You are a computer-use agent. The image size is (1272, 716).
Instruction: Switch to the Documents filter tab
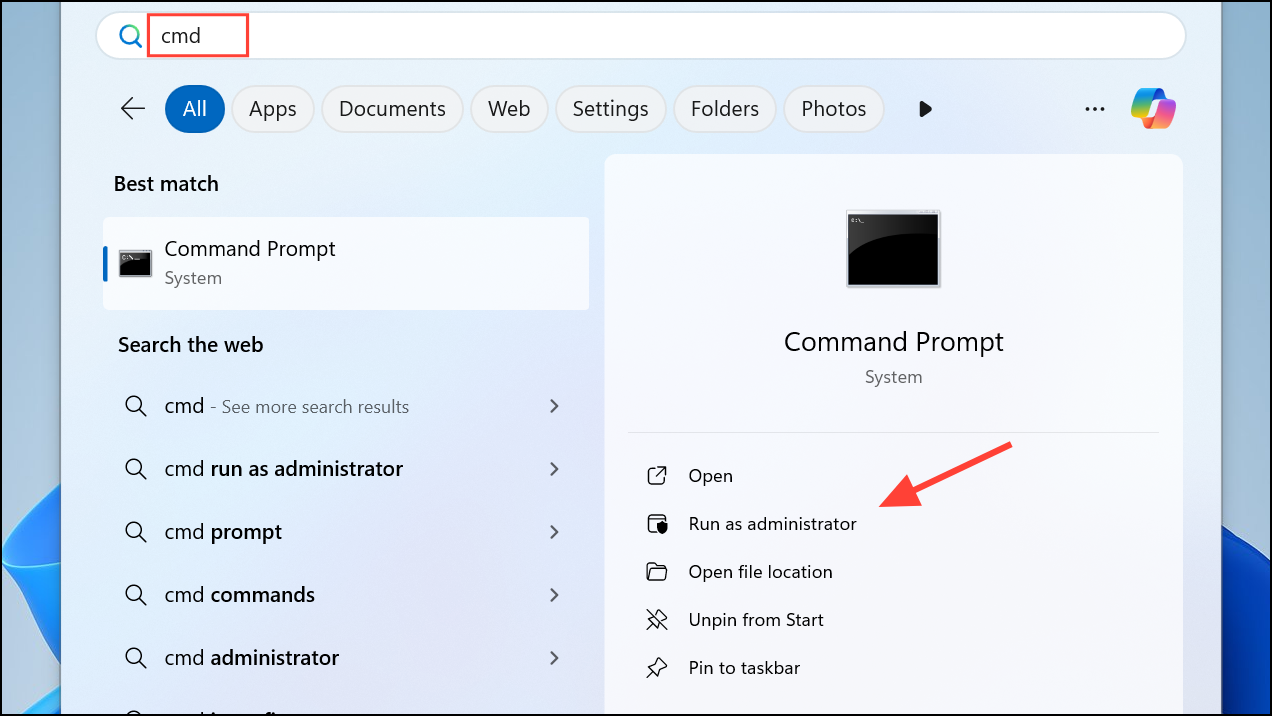[x=392, y=108]
